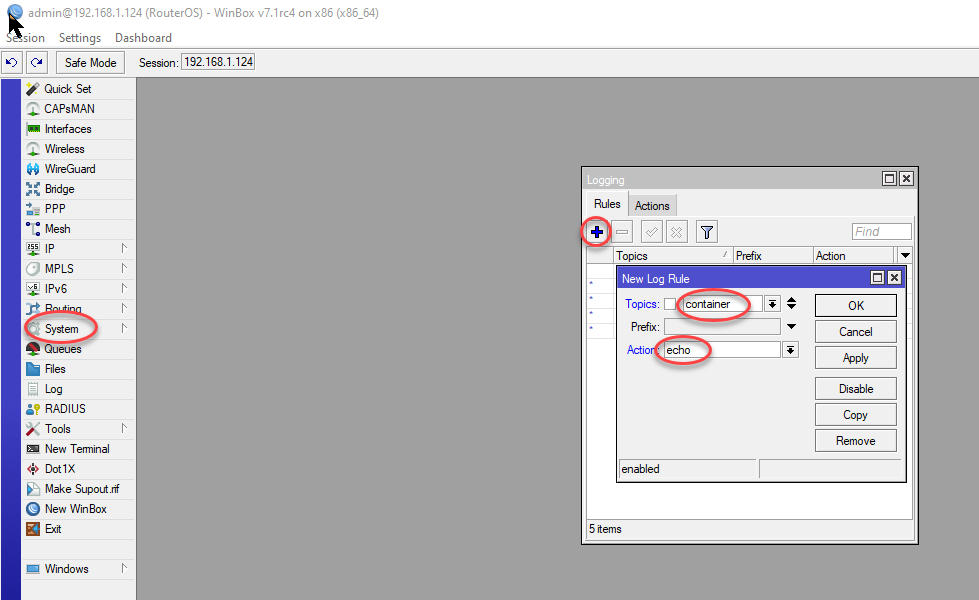
Task: Enable selected rule with checkmark button
Action: [651, 232]
